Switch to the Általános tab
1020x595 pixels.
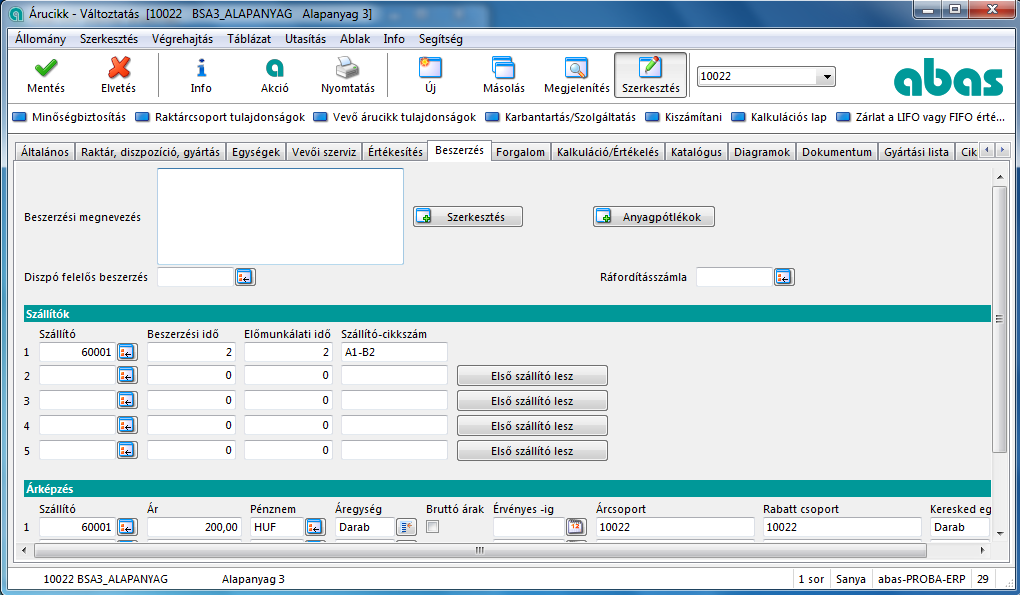click(44, 152)
